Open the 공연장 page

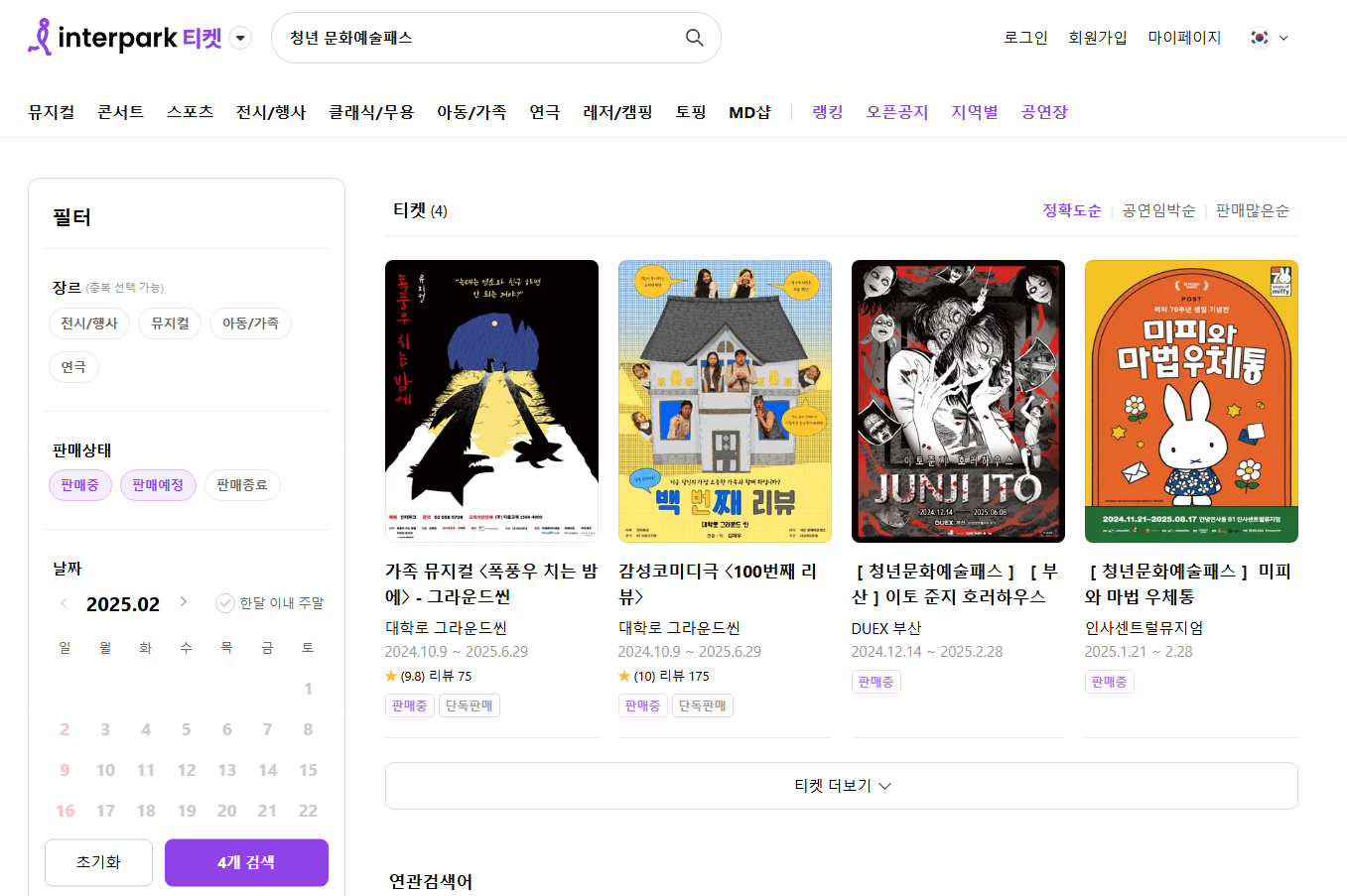[1044, 112]
